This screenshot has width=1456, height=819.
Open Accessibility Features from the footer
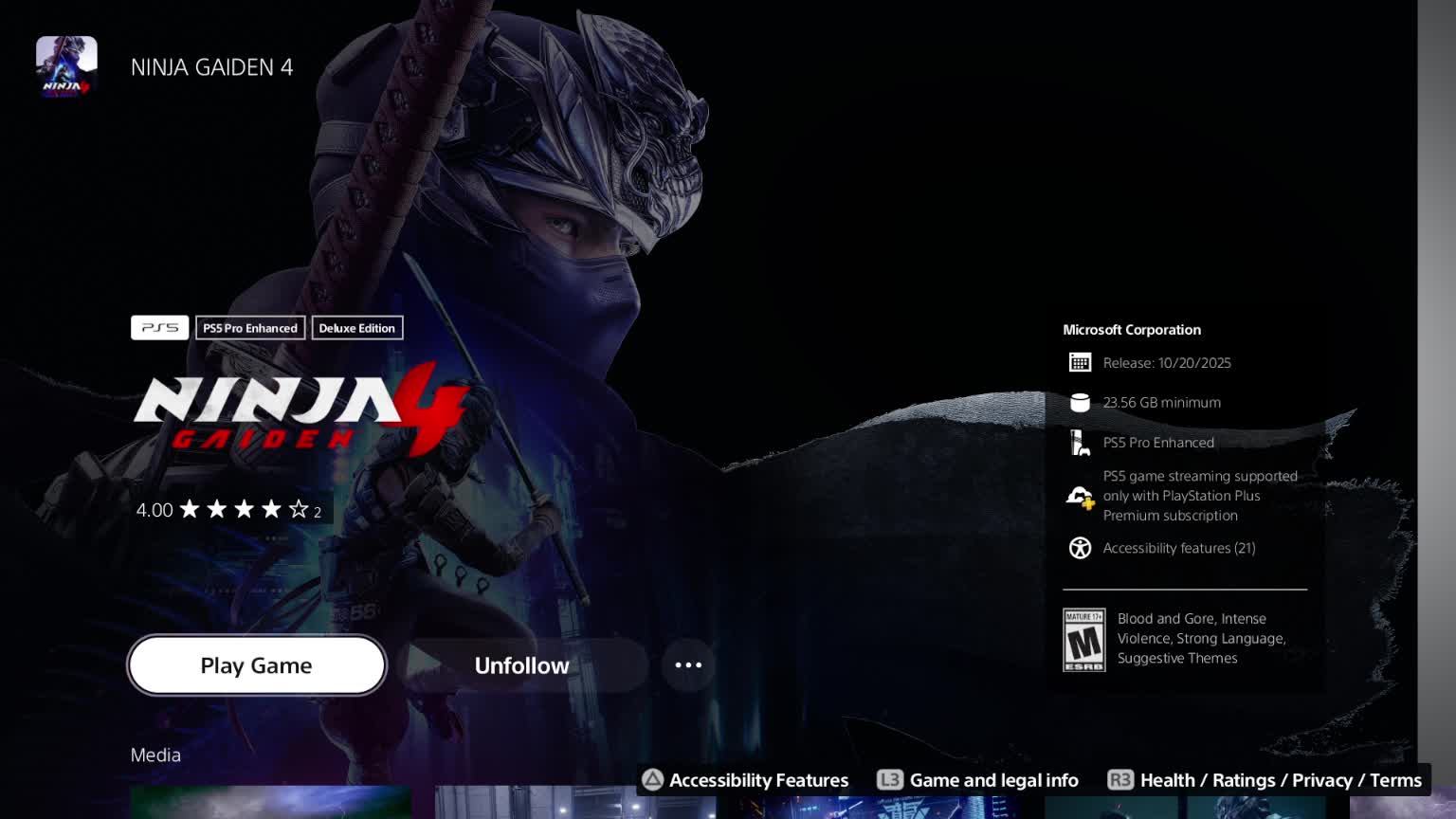point(758,780)
